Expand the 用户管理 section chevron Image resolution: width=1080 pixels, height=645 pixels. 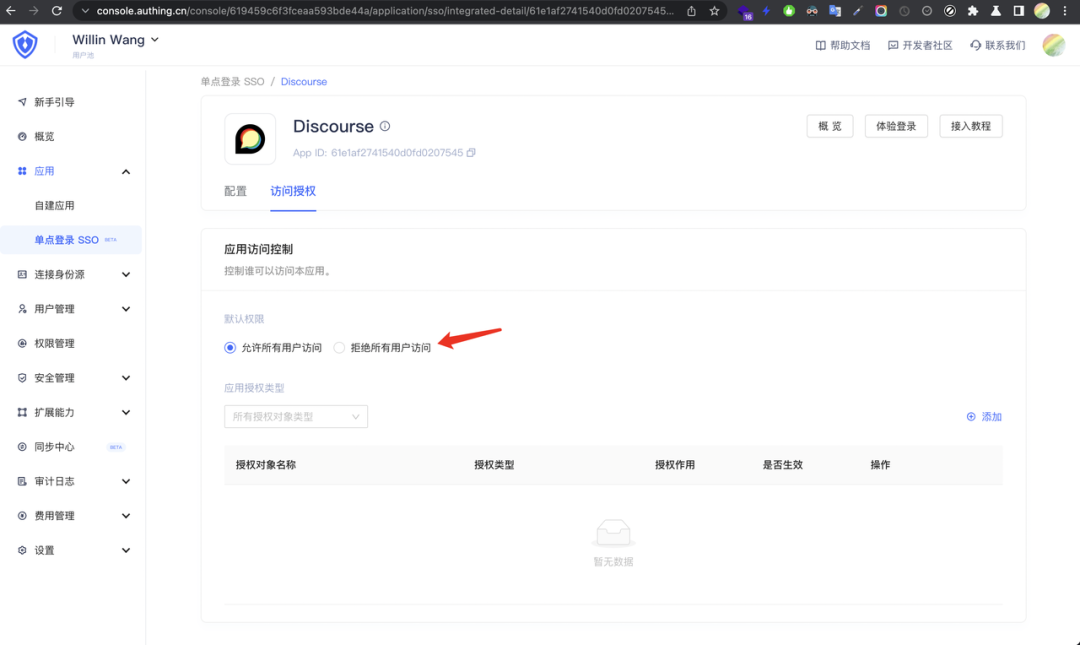[x=126, y=309]
